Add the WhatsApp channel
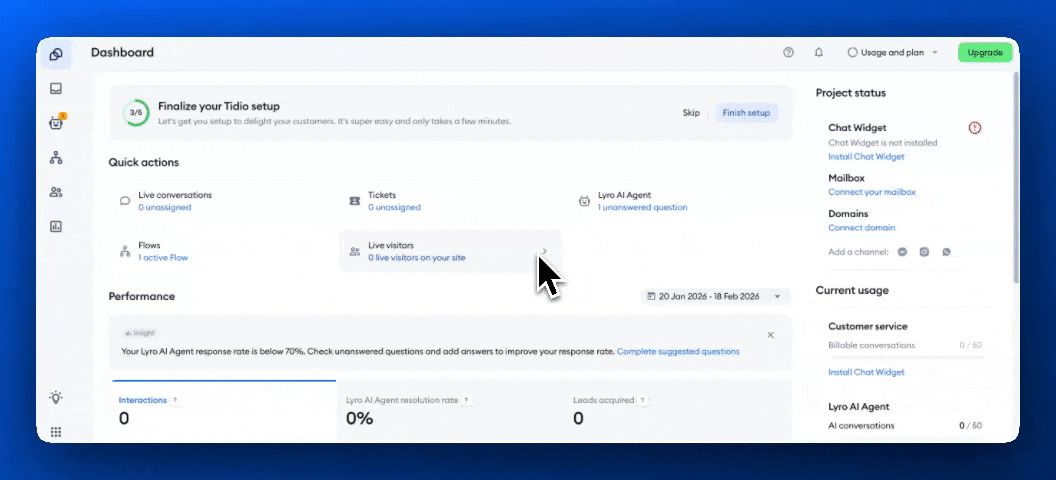 point(947,252)
